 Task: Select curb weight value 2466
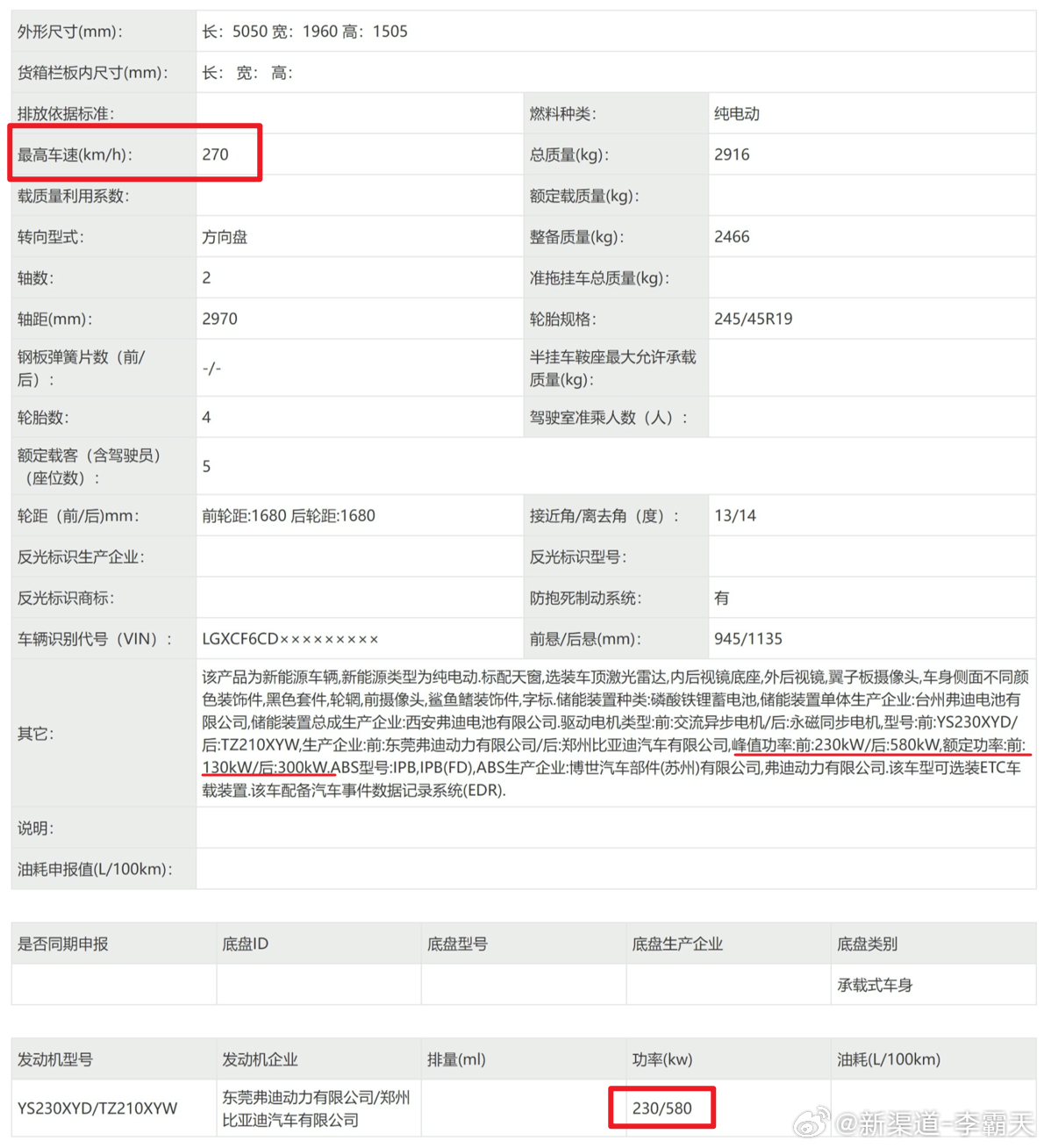732,238
